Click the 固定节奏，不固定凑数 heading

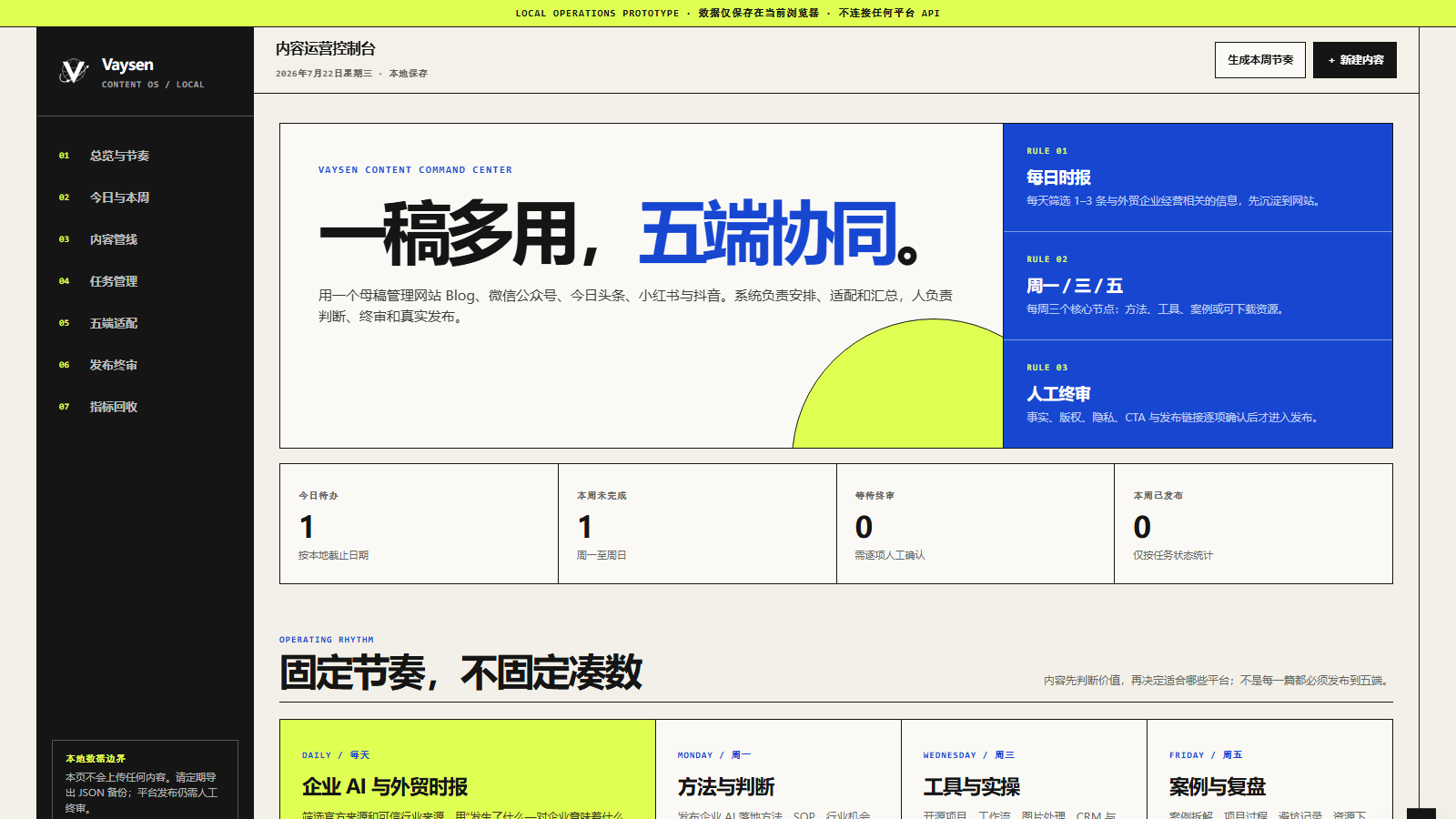pos(460,672)
